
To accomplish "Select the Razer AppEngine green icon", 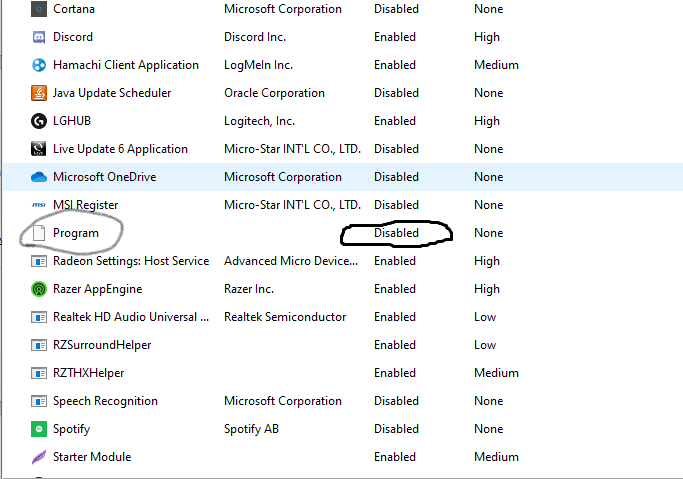I will (x=39, y=289).
